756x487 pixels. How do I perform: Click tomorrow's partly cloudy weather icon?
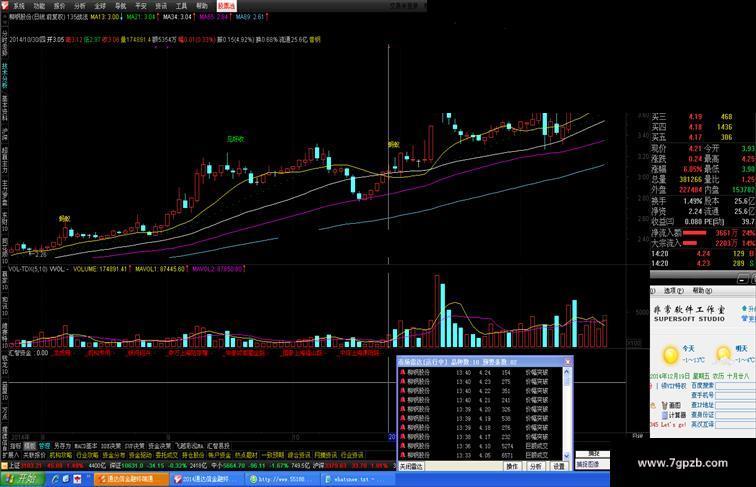[723, 355]
